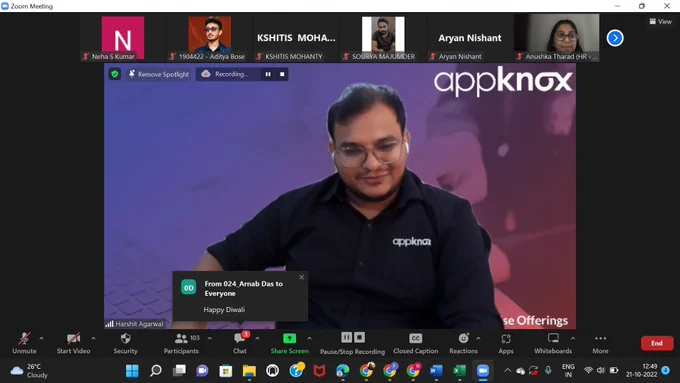Image resolution: width=680 pixels, height=383 pixels.
Task: Expand the arrow beside Reactions
Action: pyautogui.click(x=478, y=338)
